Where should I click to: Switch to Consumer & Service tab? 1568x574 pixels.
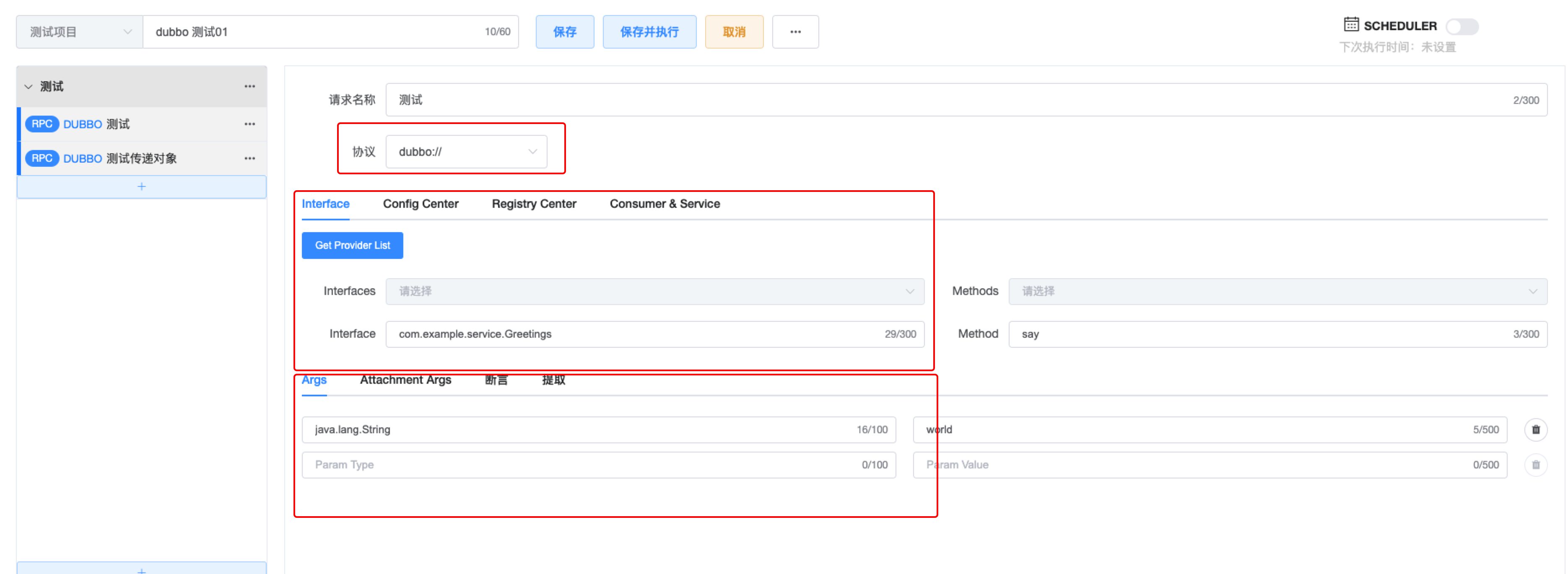665,204
